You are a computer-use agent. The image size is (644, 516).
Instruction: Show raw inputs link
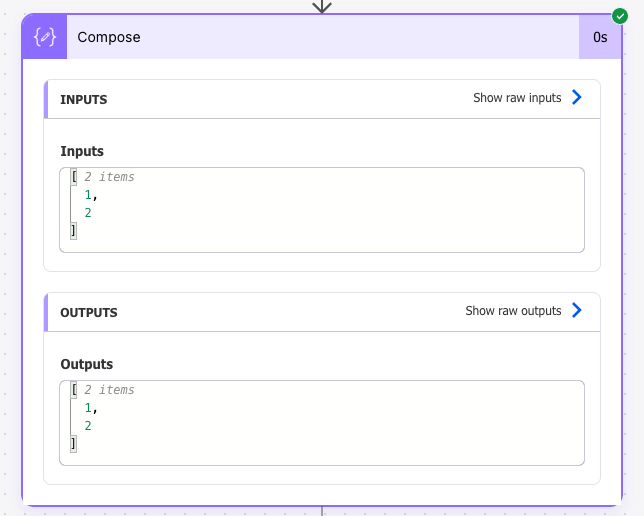tap(517, 98)
